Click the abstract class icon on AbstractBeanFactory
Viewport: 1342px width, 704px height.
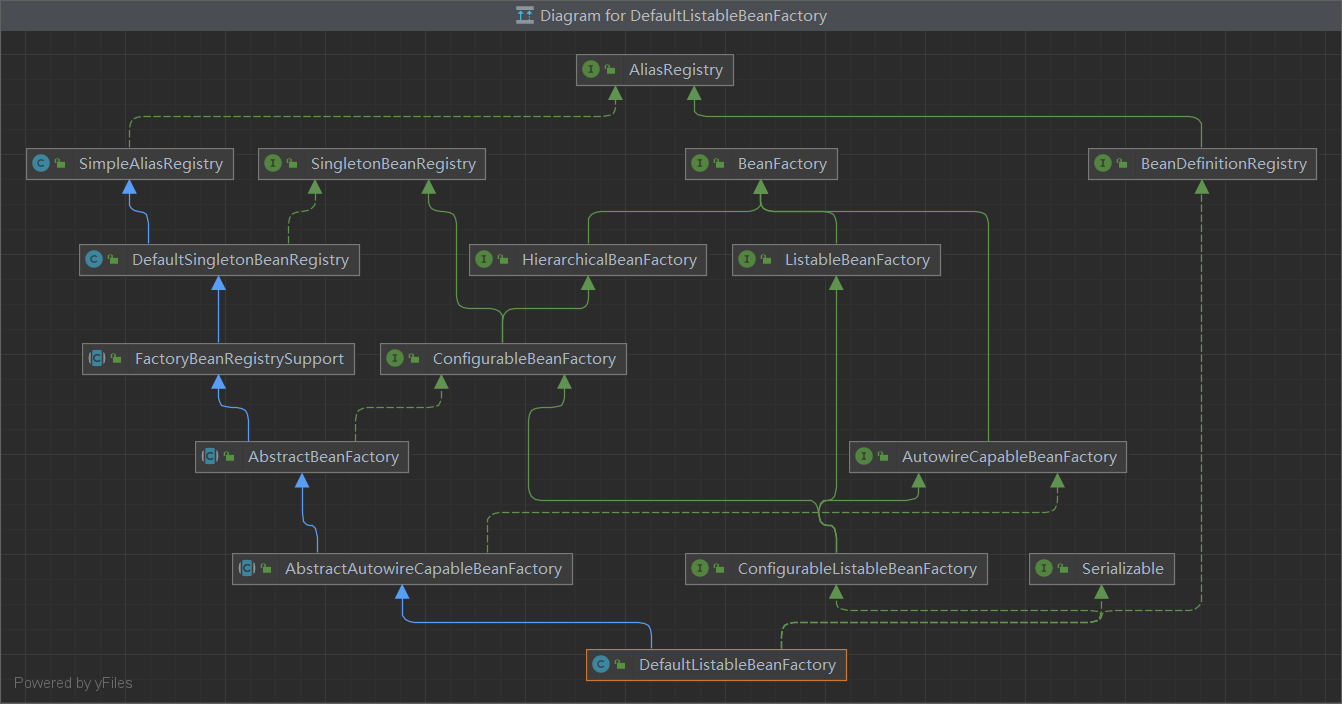tap(210, 457)
